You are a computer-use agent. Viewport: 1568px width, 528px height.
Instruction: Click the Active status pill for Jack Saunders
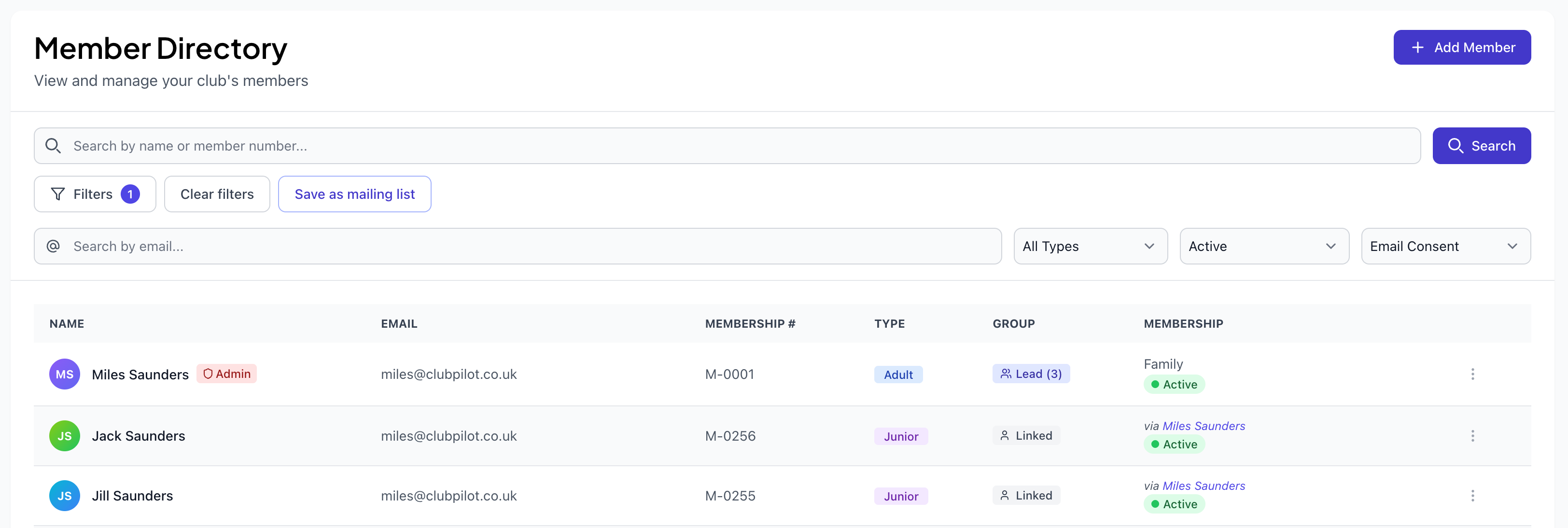pyautogui.click(x=1174, y=444)
